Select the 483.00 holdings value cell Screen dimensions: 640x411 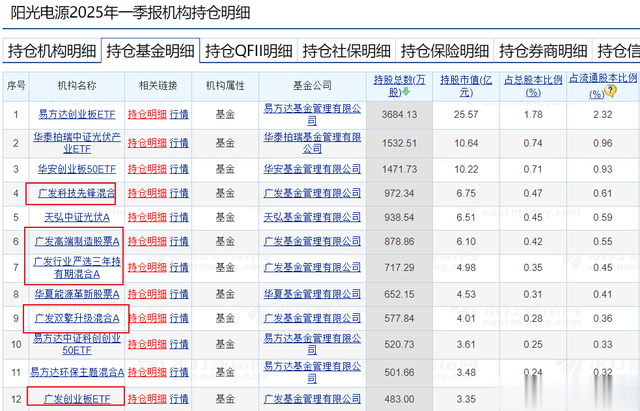point(399,399)
